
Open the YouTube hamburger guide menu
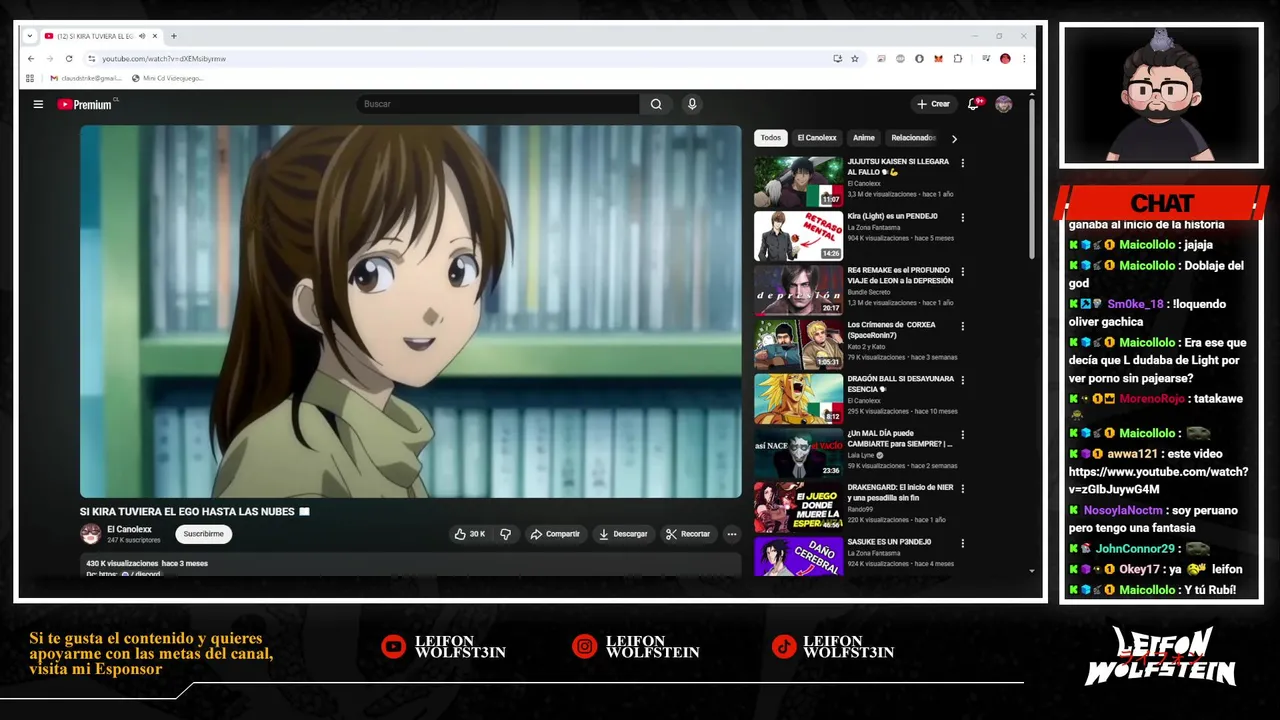pyautogui.click(x=38, y=104)
